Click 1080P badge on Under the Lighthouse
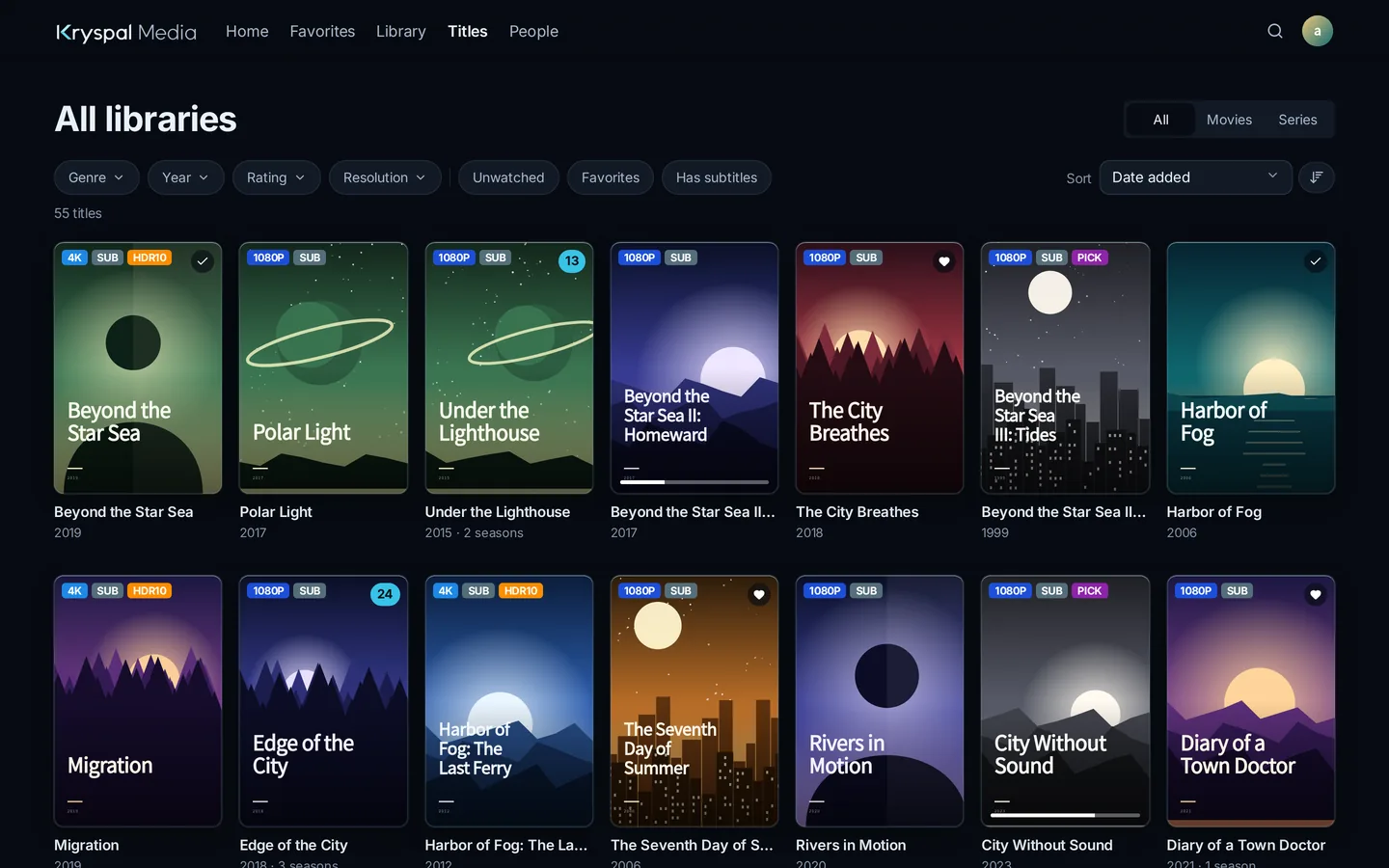The image size is (1389, 868). pyautogui.click(x=453, y=258)
